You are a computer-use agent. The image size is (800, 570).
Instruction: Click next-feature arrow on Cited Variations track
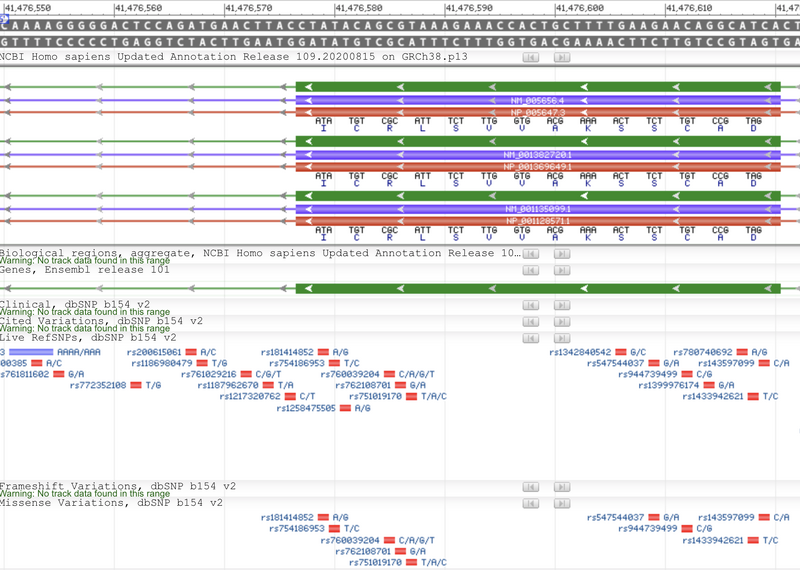click(561, 322)
